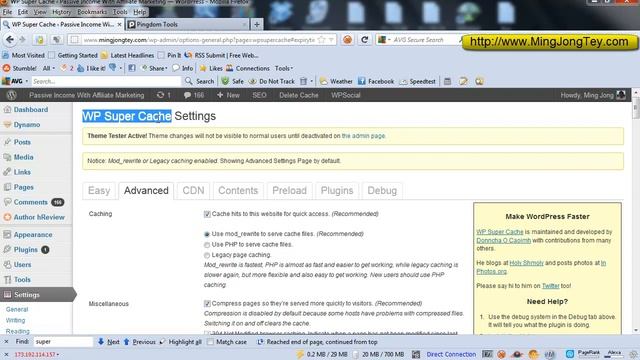Screen dimensions: 640x360
Task: Go back with browser back arrow
Action: (10, 40)
